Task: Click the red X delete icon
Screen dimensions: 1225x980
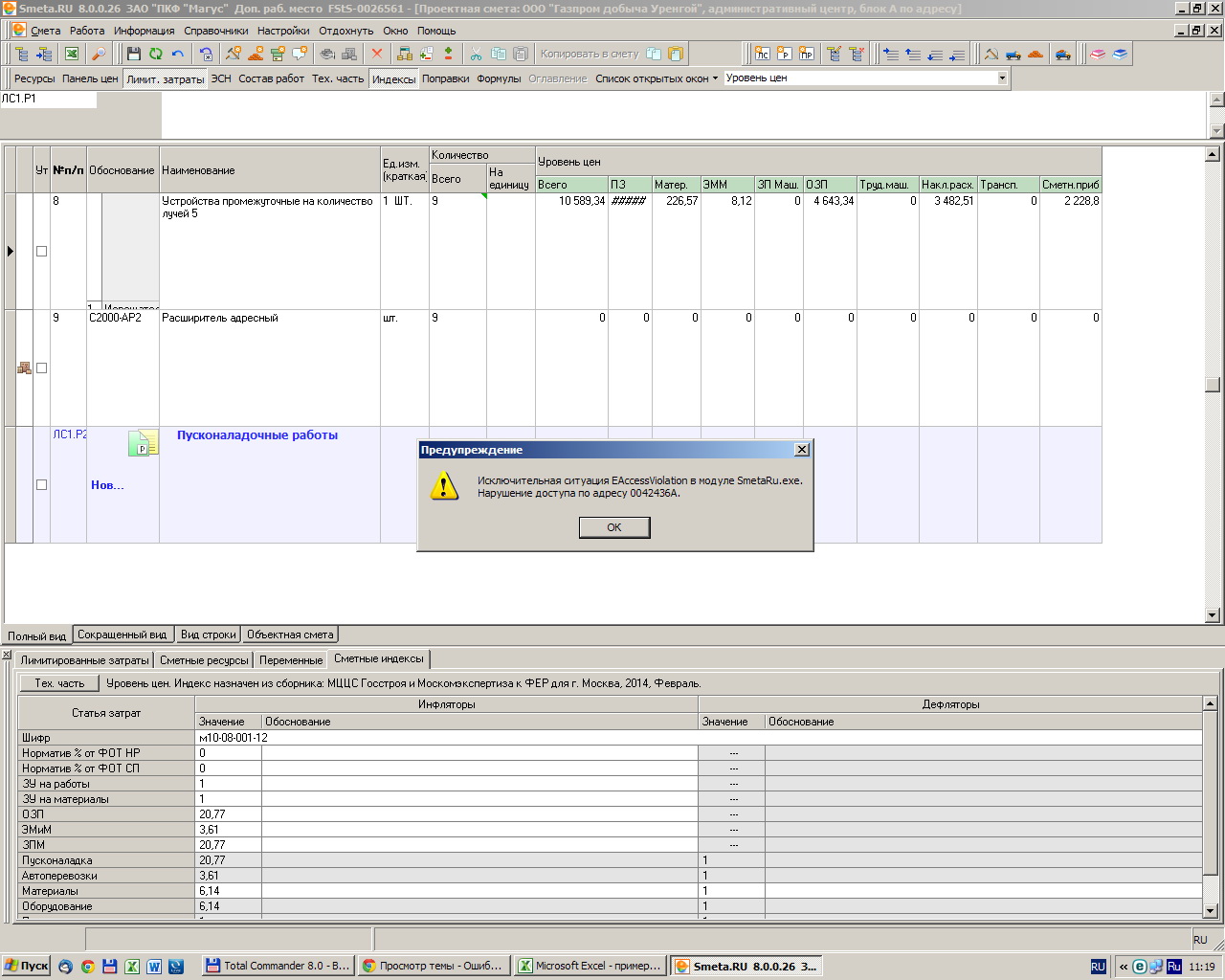Action: (x=377, y=55)
